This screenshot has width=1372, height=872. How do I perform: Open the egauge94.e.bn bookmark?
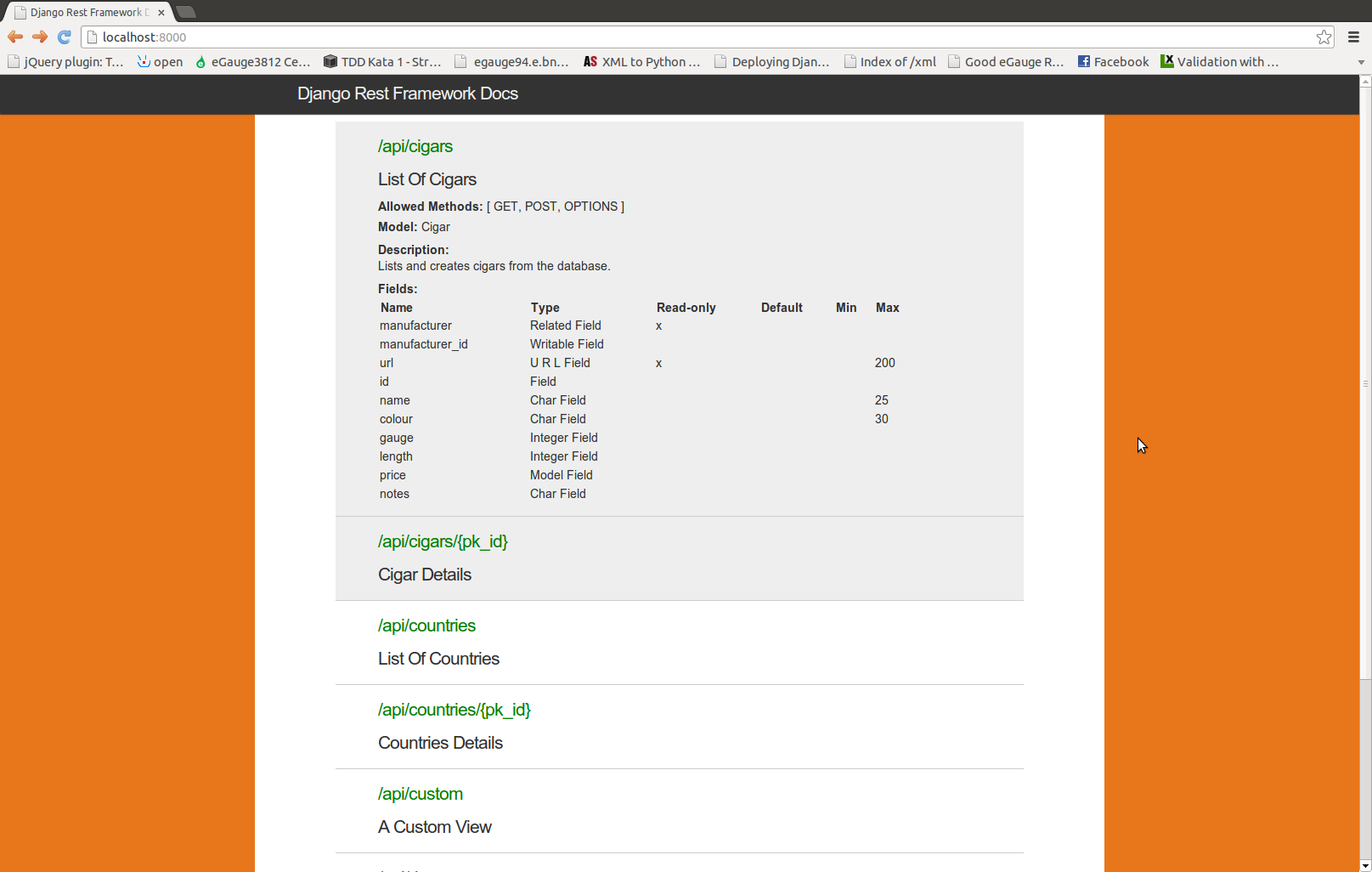pos(511,62)
